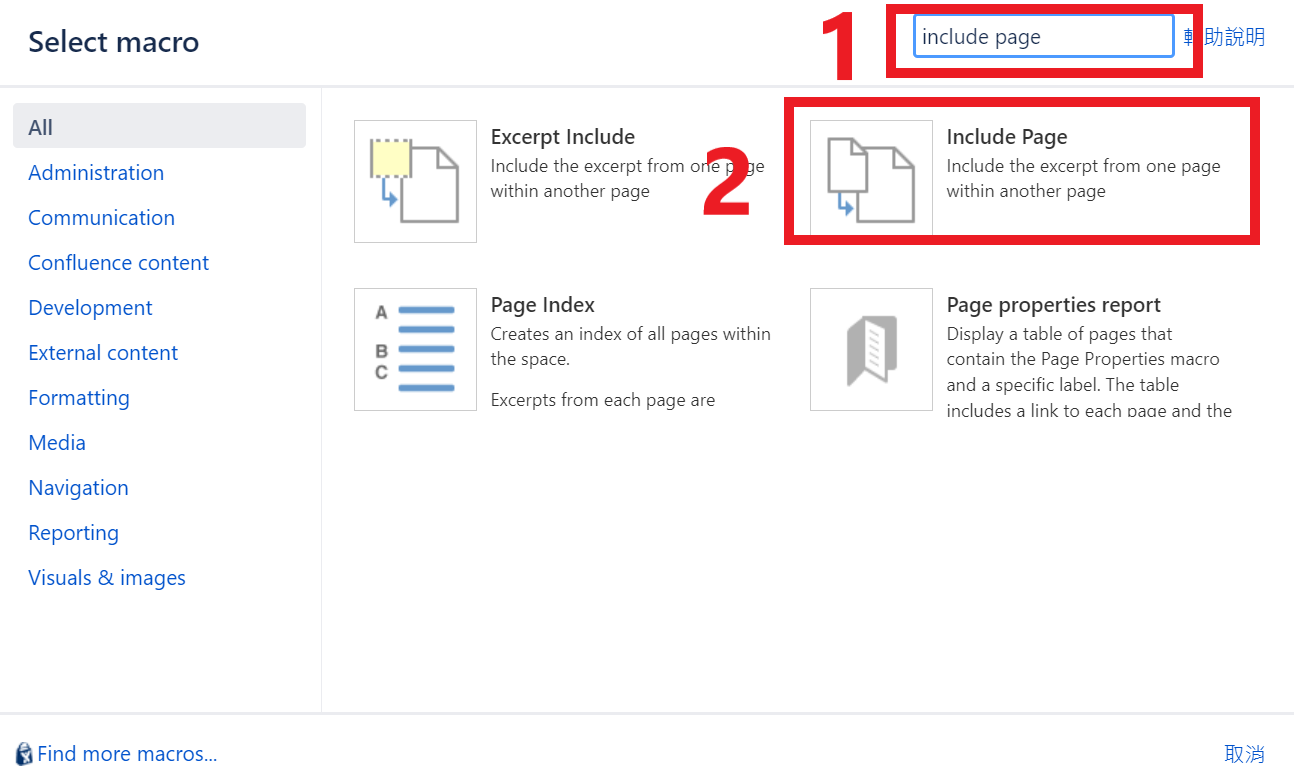Click the marketplace icon beside Find more macros

point(24,754)
